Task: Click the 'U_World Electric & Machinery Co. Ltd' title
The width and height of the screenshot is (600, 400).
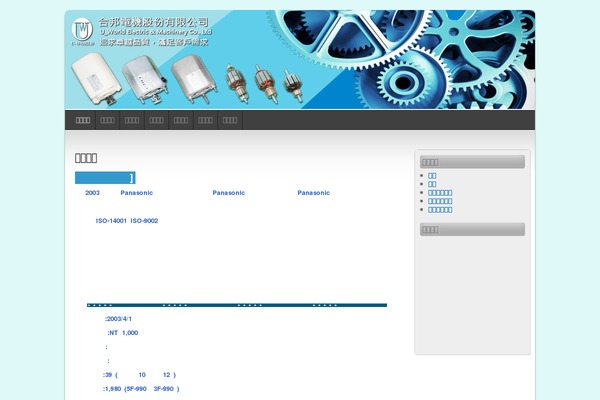Action: [x=155, y=32]
